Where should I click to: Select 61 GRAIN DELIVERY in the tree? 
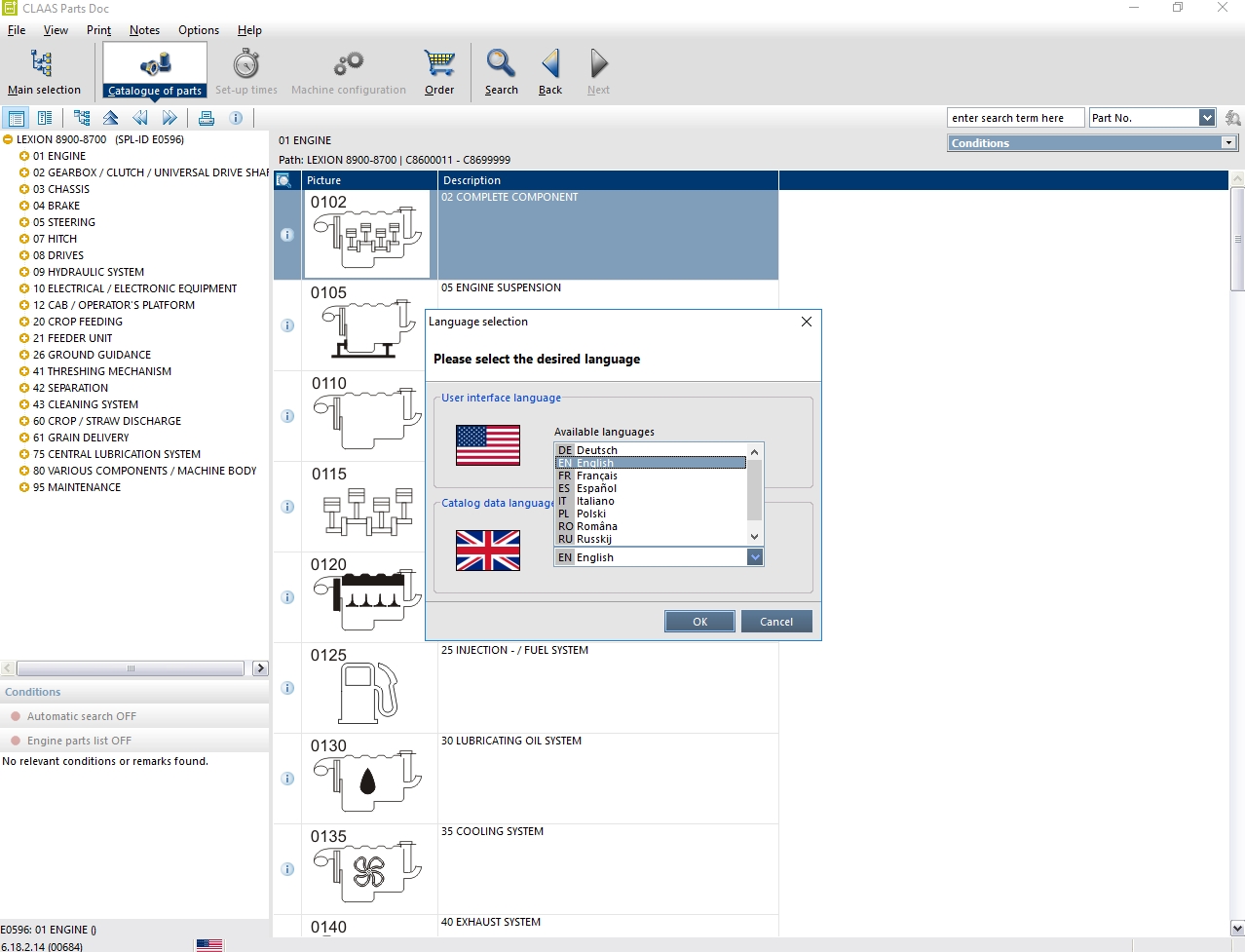pyautogui.click(x=81, y=438)
